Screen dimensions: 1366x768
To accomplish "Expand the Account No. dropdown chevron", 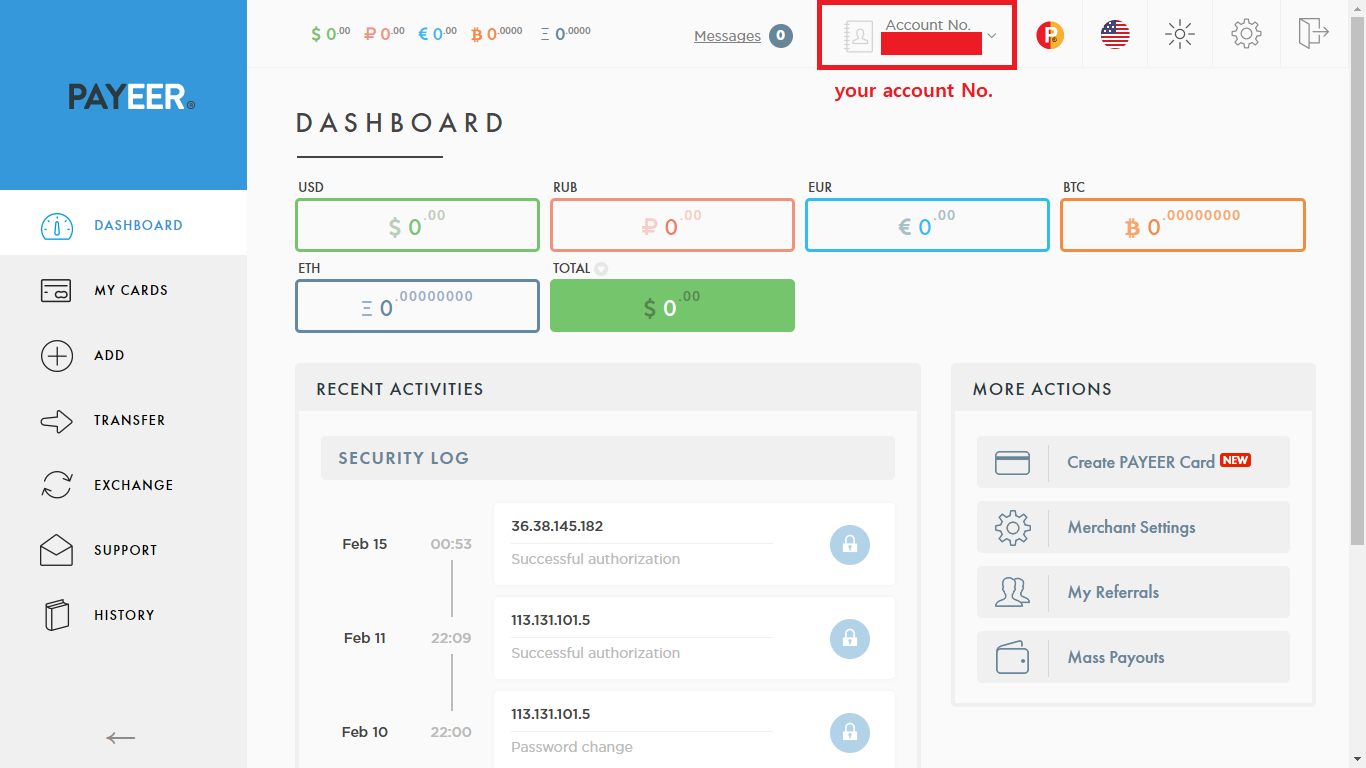I will click(x=991, y=36).
